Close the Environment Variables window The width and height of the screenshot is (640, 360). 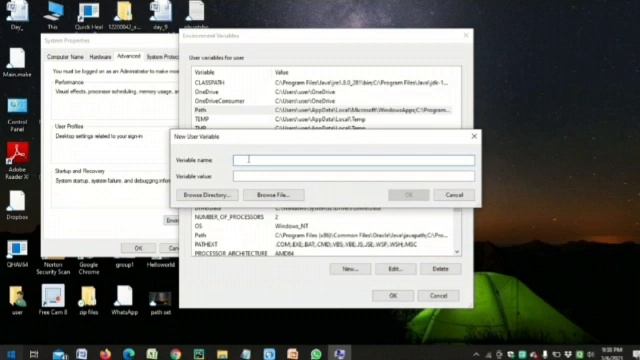pyautogui.click(x=466, y=36)
